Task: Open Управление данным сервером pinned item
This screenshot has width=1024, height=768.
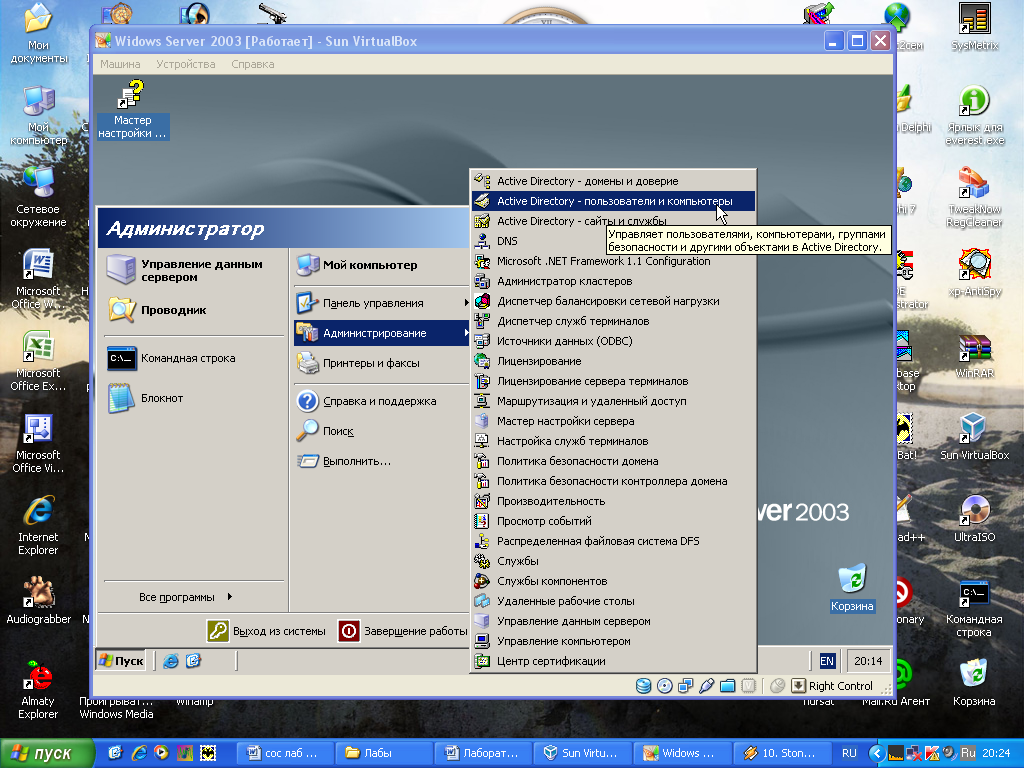Action: point(194,270)
